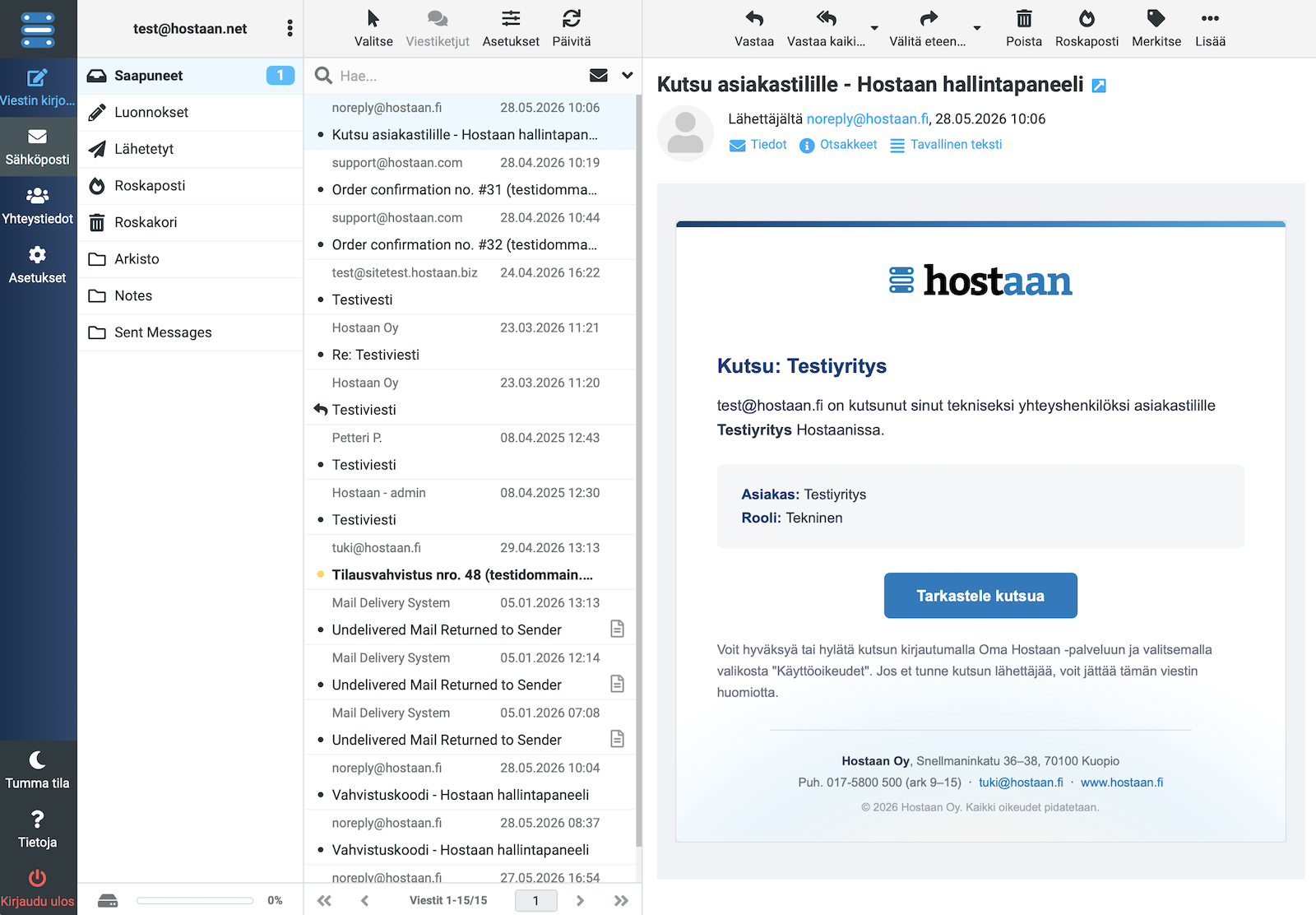
Task: Click the page number field
Action: tap(536, 901)
